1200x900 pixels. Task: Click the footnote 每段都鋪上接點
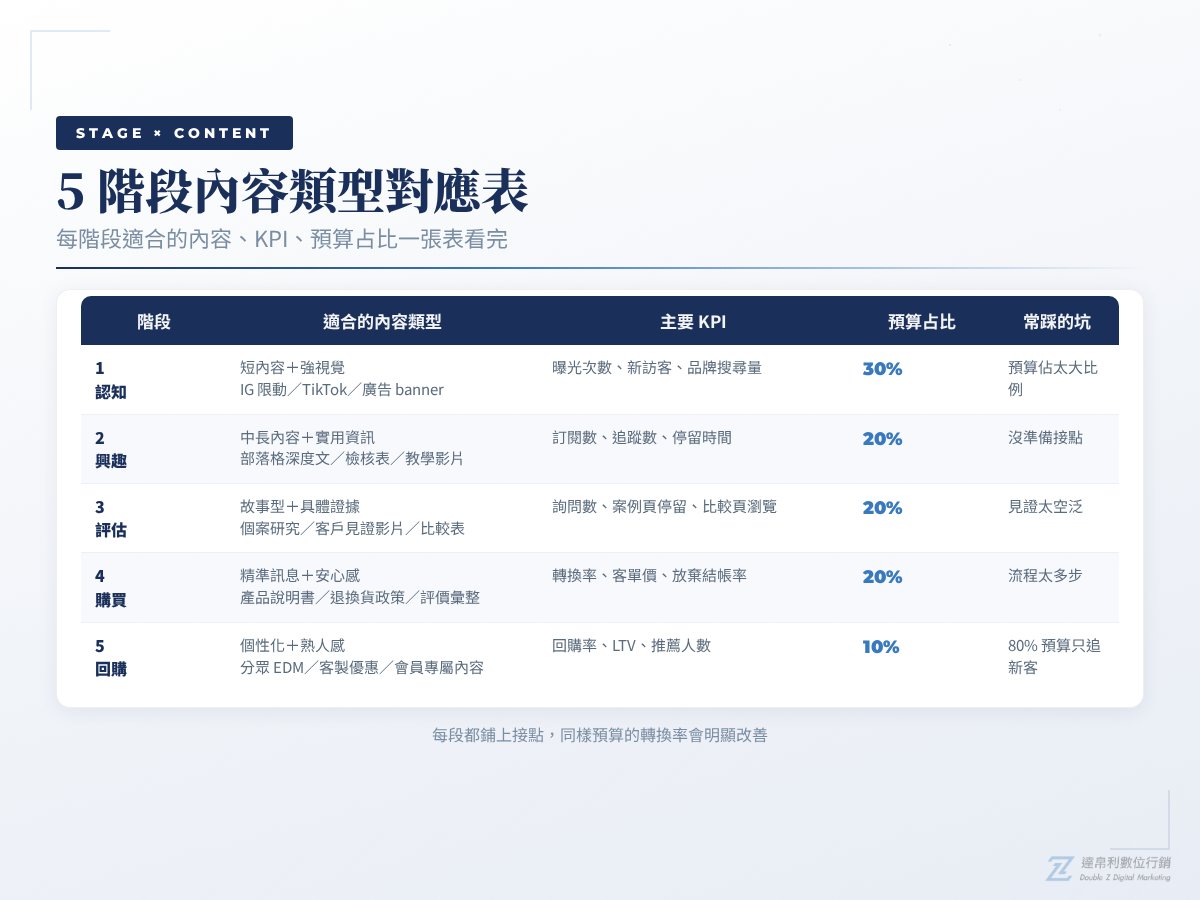pos(600,735)
